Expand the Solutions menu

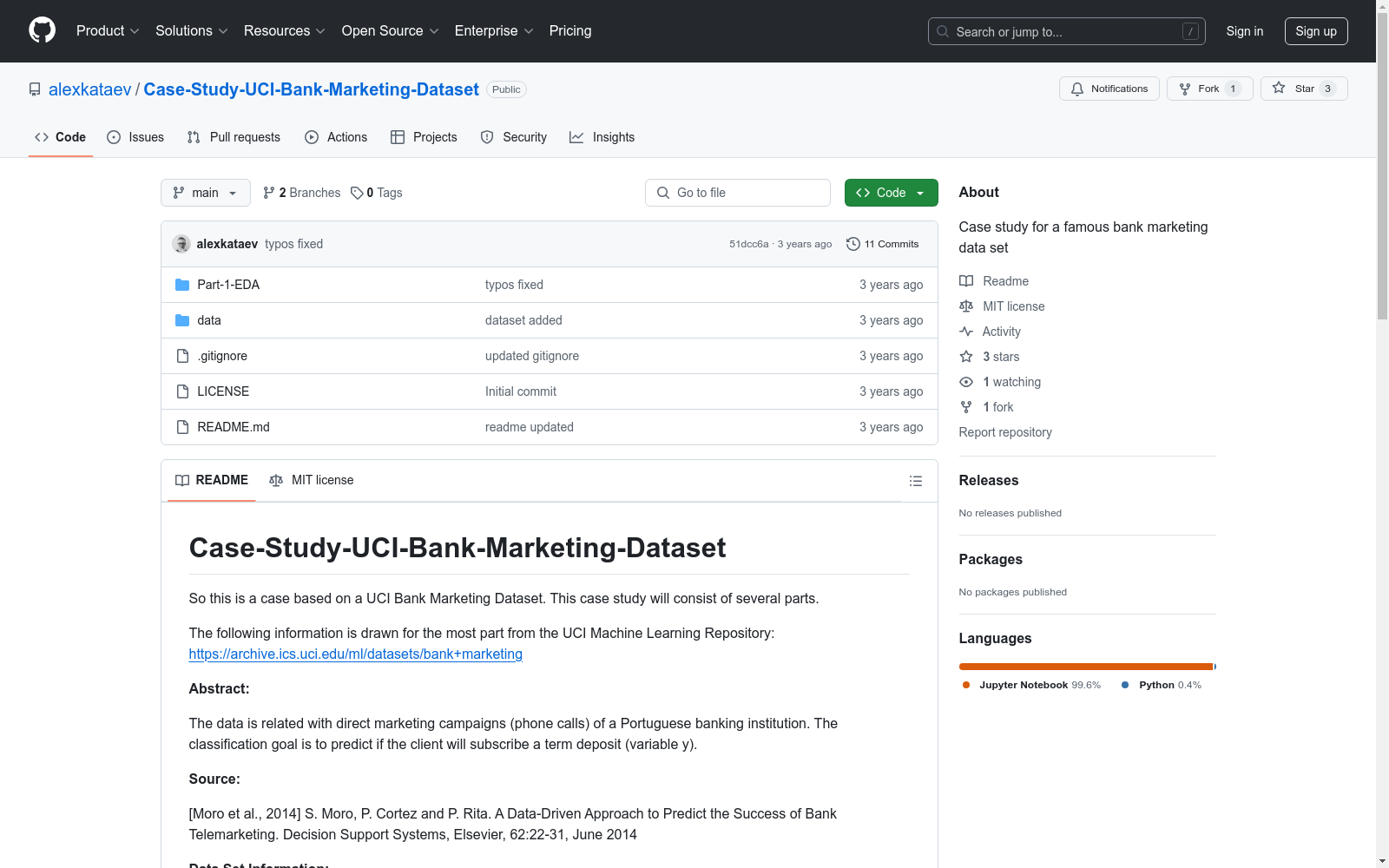pos(192,30)
